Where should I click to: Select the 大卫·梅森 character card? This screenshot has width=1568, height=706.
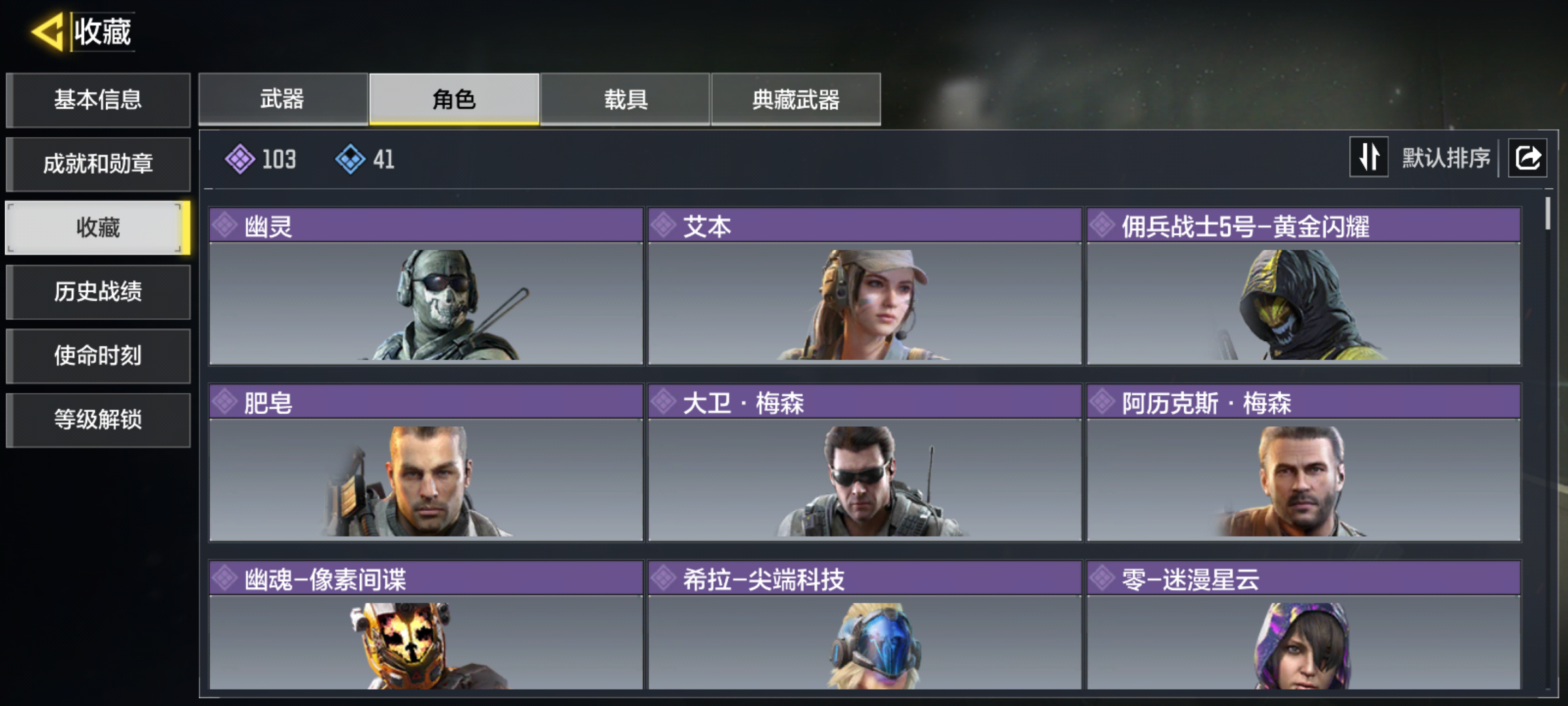click(865, 463)
